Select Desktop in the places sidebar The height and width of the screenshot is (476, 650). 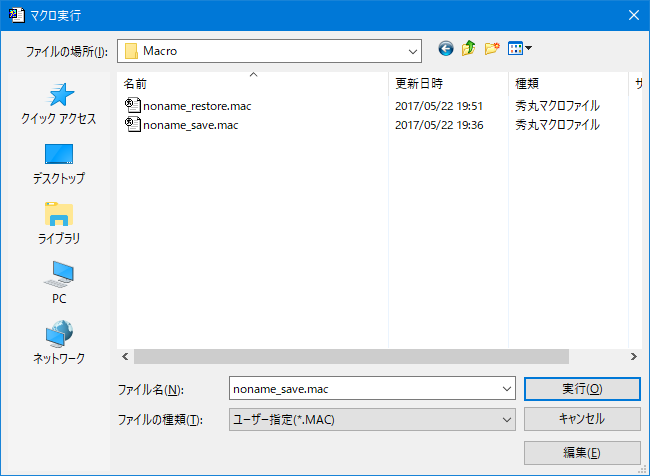(59, 164)
